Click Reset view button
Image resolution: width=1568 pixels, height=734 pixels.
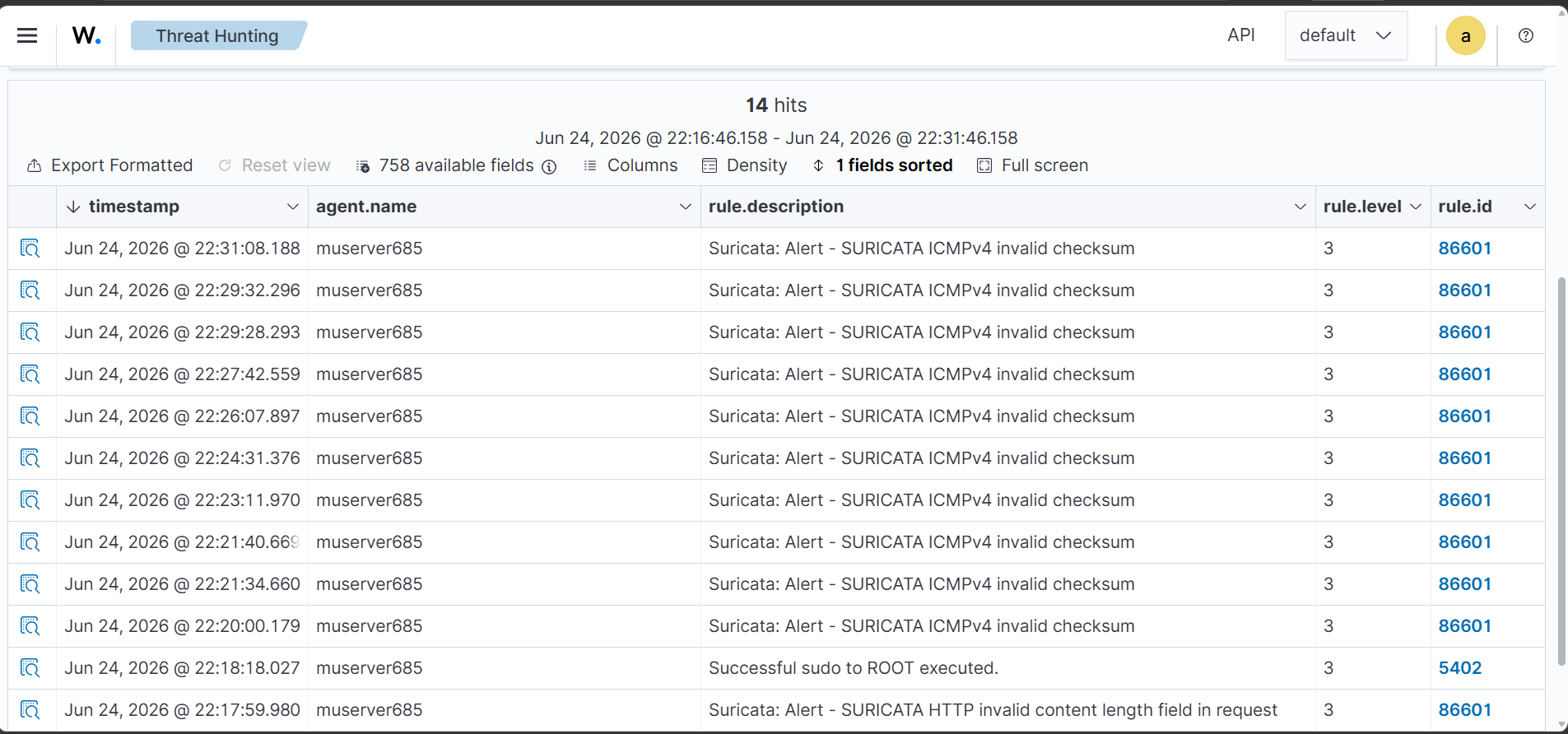pyautogui.click(x=275, y=165)
